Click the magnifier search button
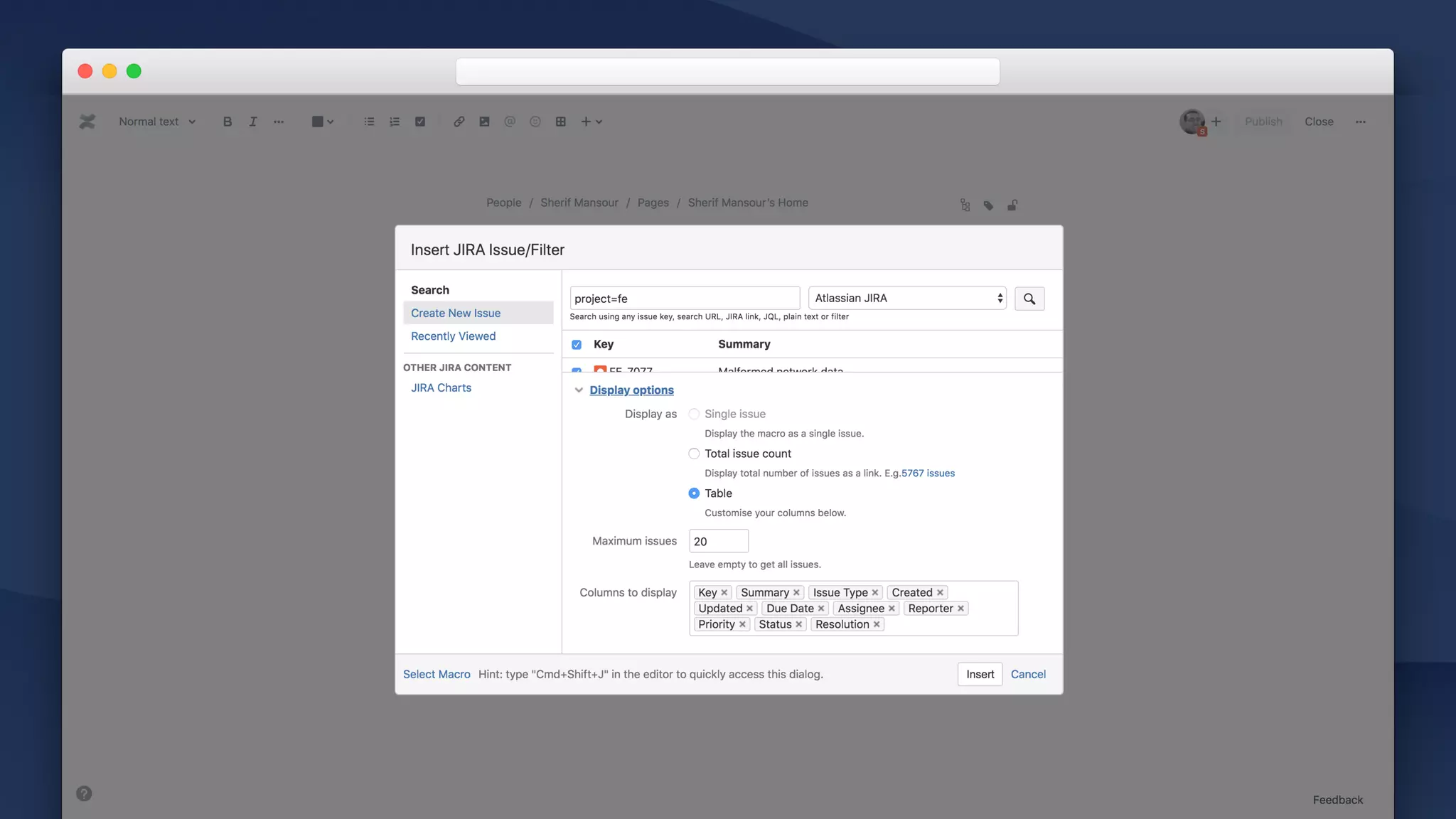1456x819 pixels. 1029,299
